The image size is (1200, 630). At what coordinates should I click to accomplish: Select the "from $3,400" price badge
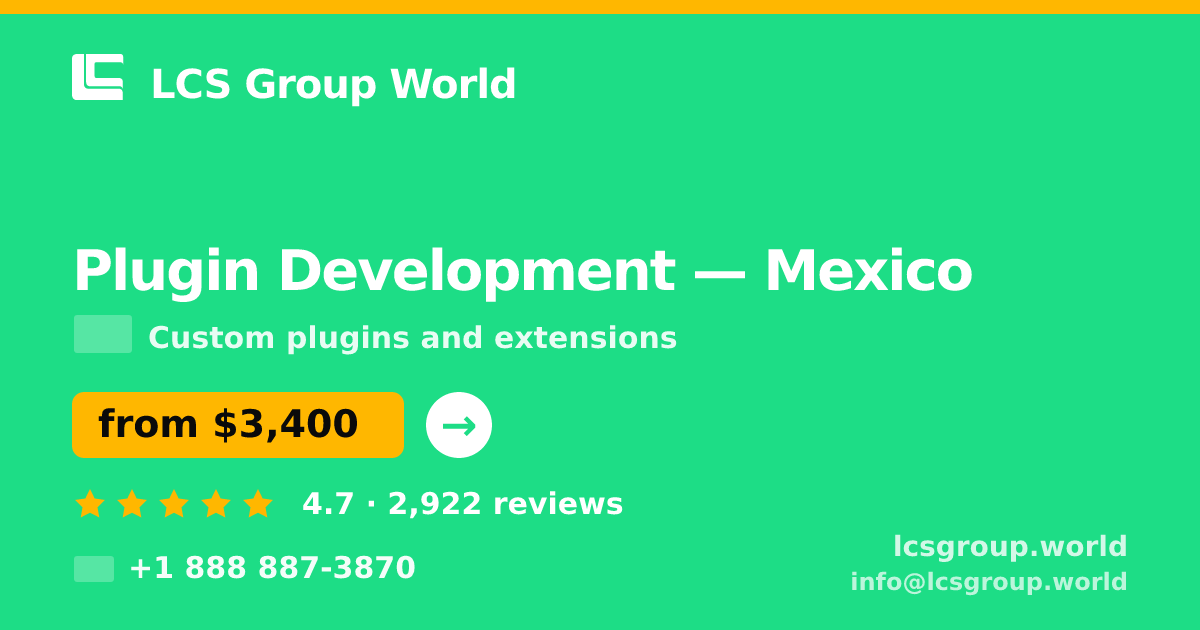pyautogui.click(x=238, y=425)
